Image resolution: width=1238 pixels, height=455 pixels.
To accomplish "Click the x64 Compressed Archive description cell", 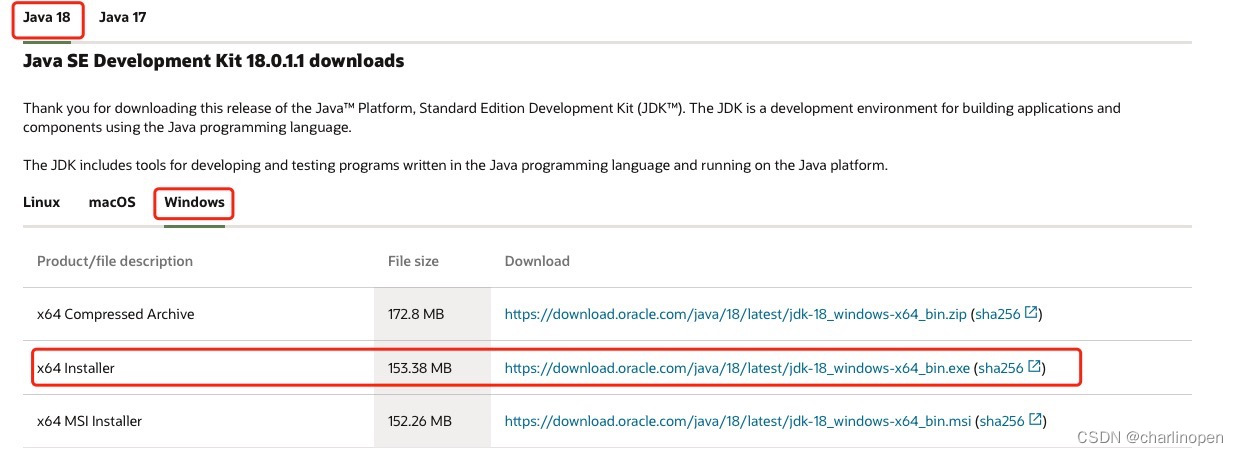I will pyautogui.click(x=116, y=314).
